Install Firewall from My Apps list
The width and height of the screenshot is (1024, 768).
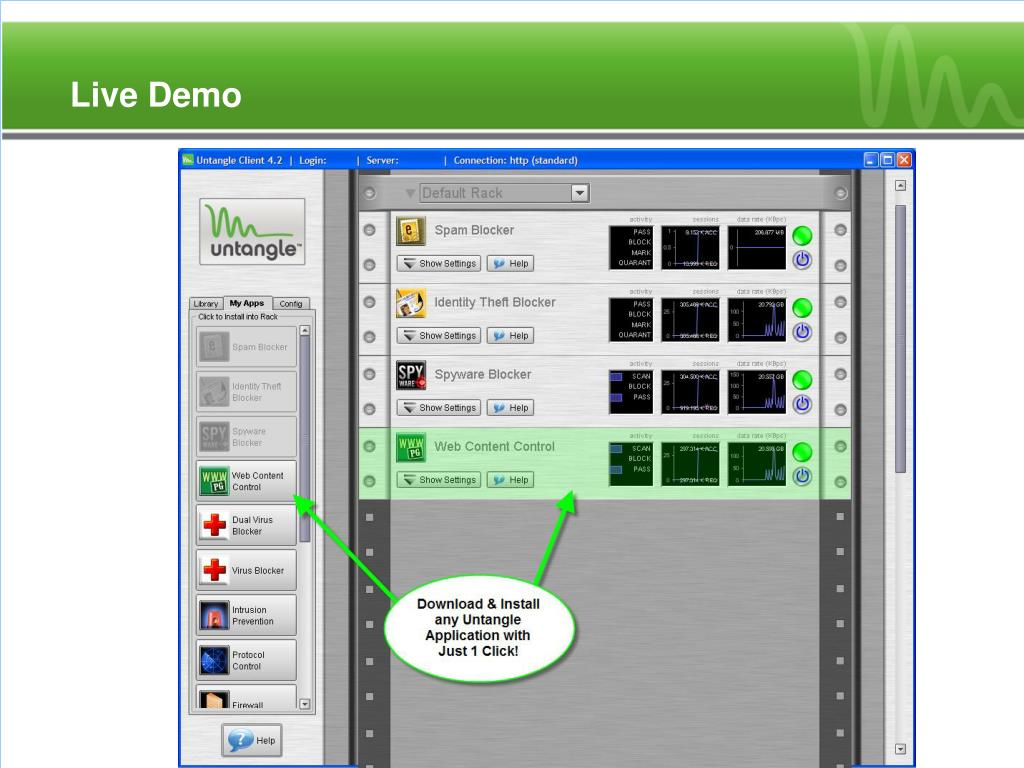(246, 697)
